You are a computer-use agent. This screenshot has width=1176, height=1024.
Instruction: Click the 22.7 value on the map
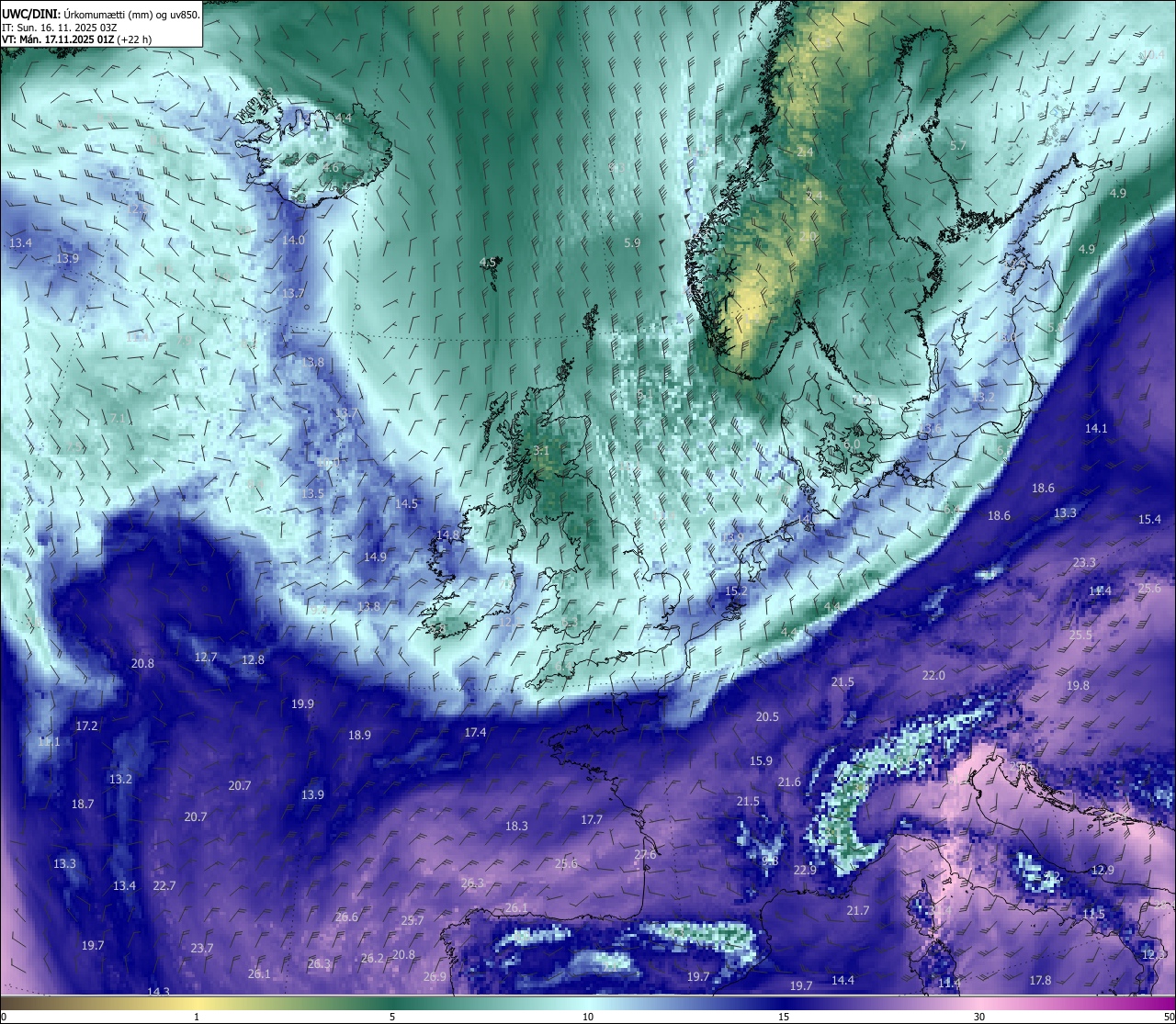(164, 886)
